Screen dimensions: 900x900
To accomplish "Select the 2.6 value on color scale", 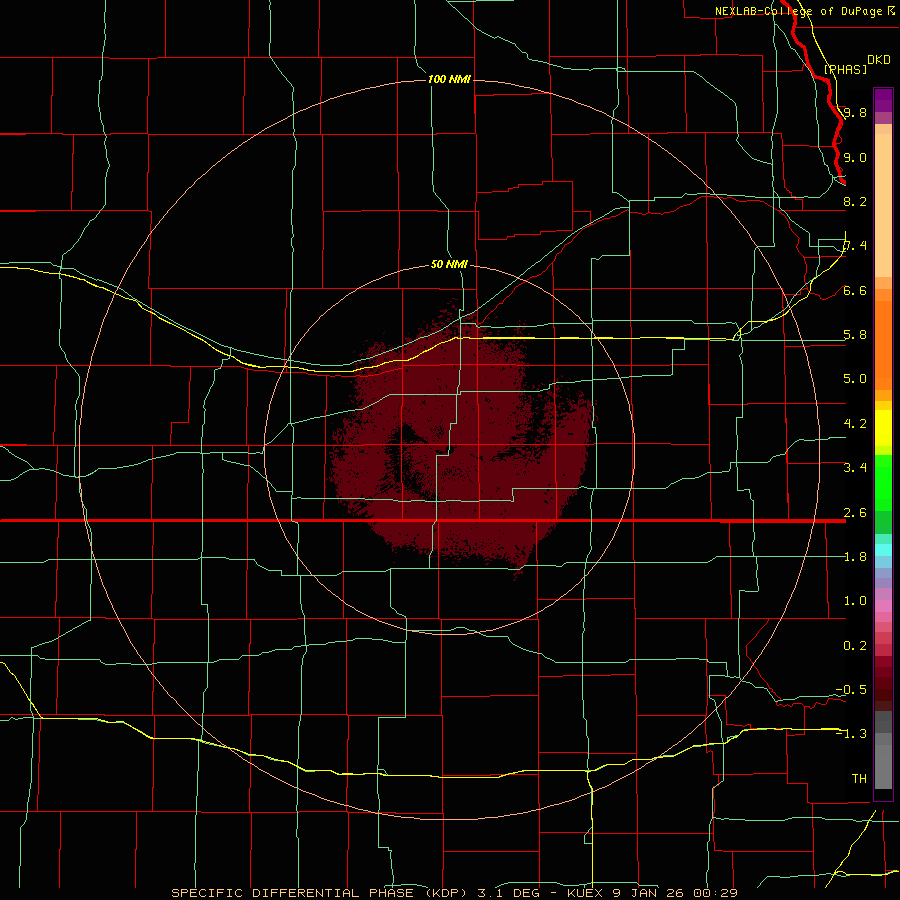I will [855, 513].
